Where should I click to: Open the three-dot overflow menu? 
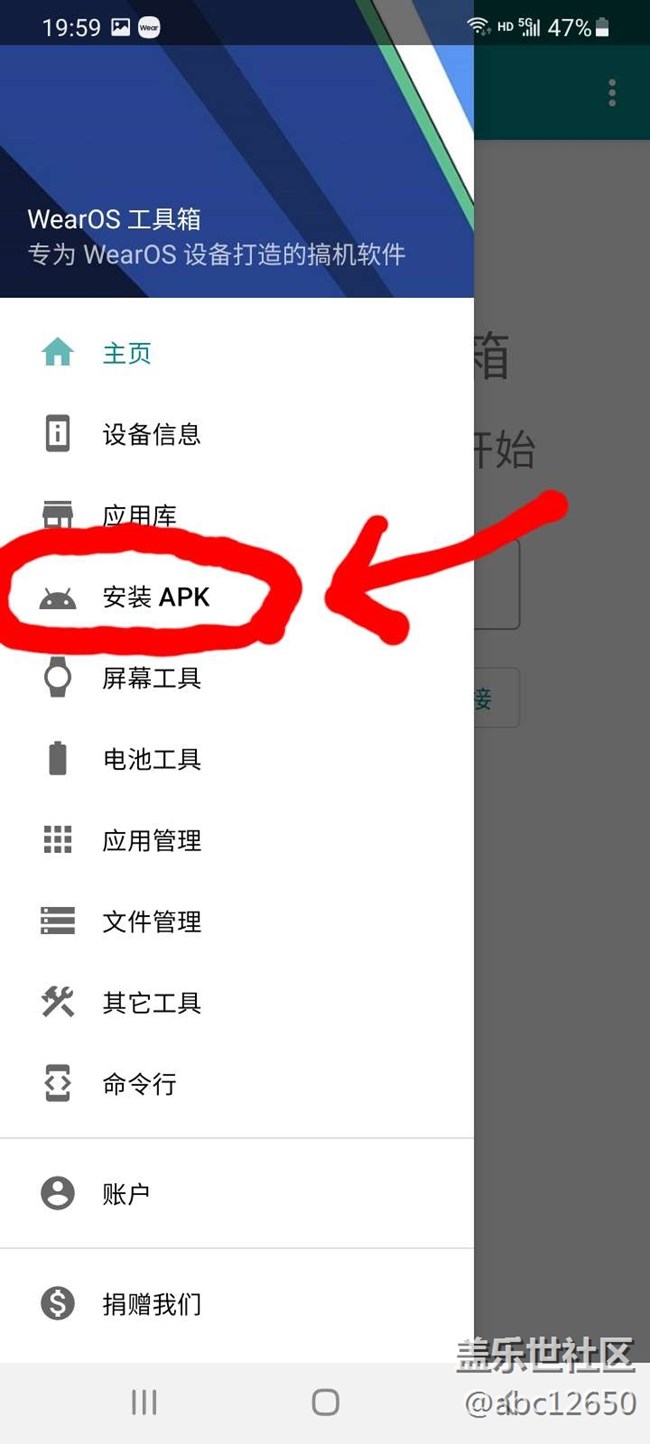coord(612,93)
